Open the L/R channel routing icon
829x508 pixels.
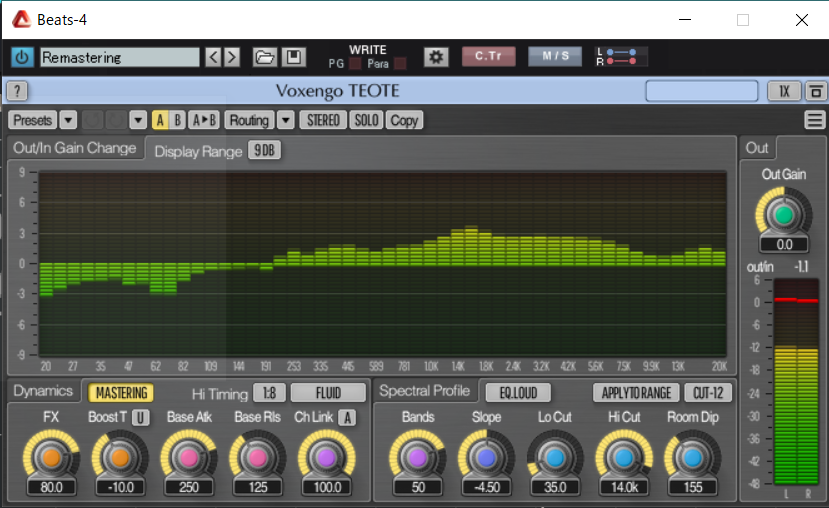click(621, 57)
